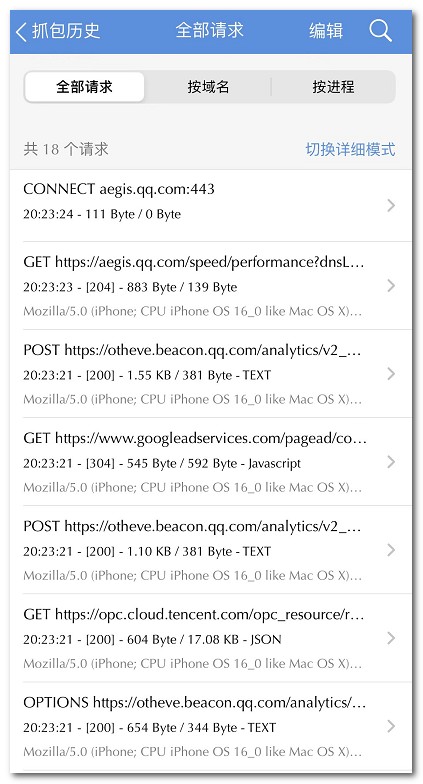This screenshot has height=784, width=423.
Task: Go back to 抓包历史 via back arrow
Action: [21, 32]
